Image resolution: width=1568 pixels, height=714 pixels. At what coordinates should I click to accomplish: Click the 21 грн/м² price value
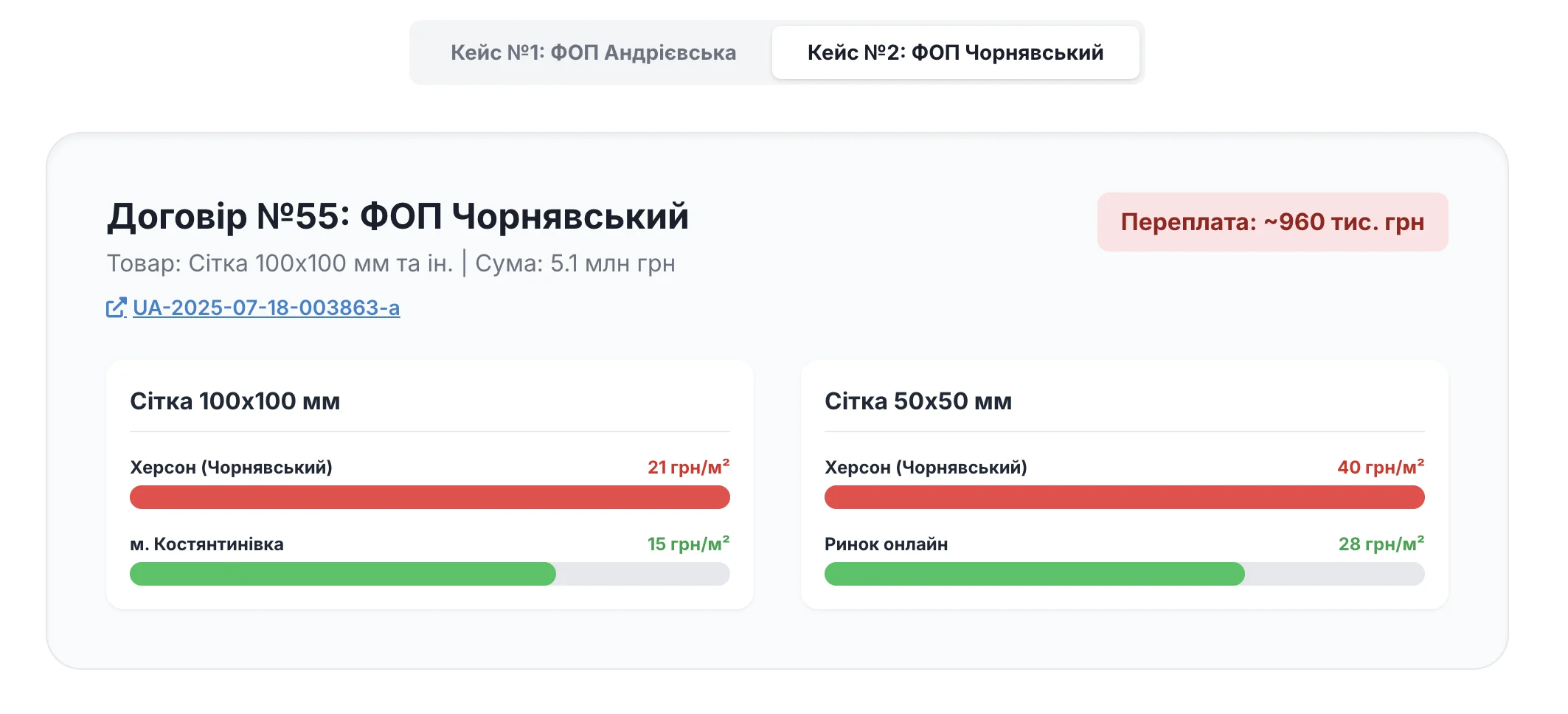click(688, 467)
